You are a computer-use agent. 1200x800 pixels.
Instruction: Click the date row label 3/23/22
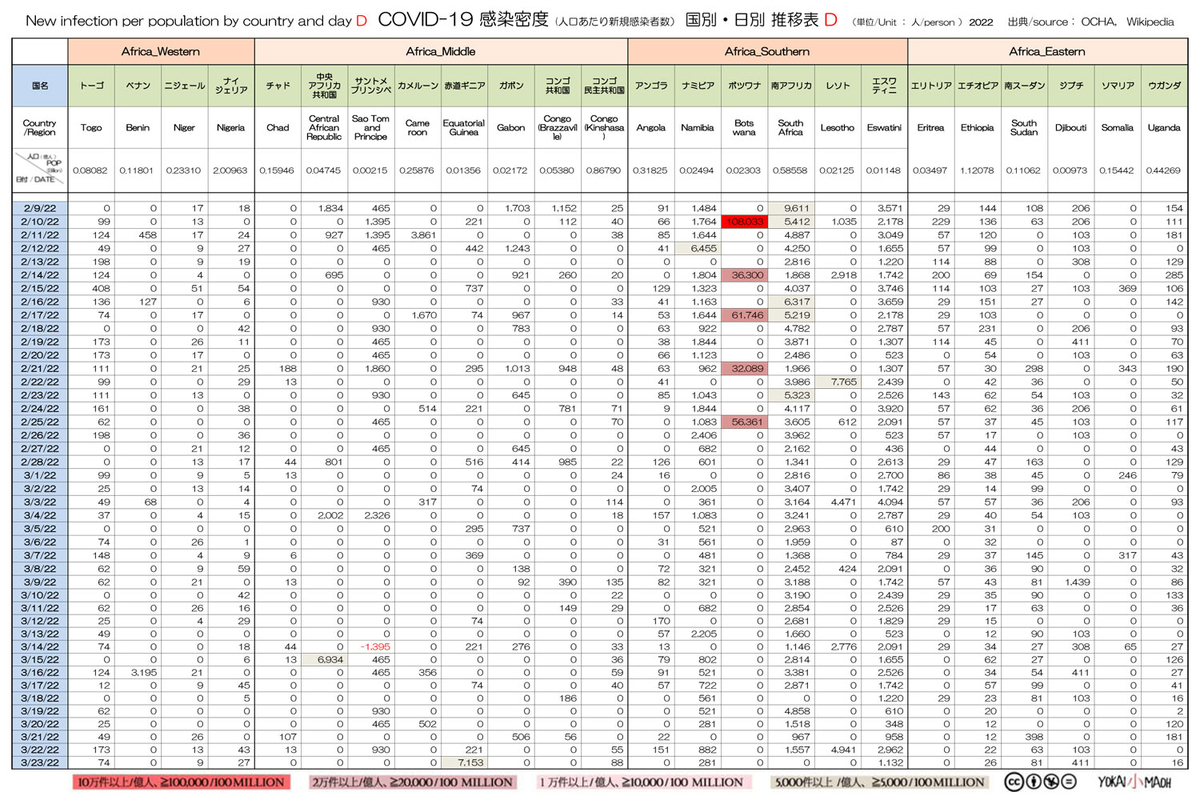point(41,763)
